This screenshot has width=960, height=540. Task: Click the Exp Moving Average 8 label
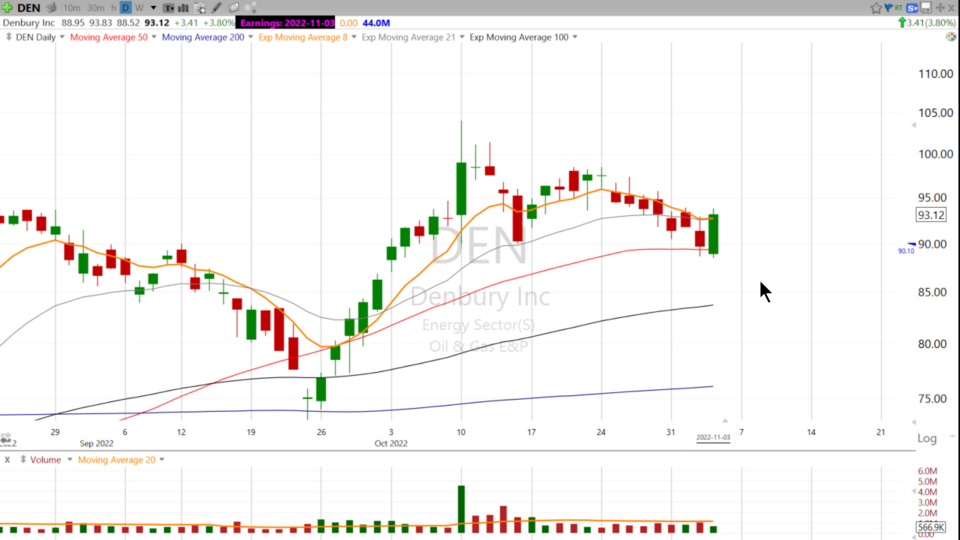(x=303, y=37)
